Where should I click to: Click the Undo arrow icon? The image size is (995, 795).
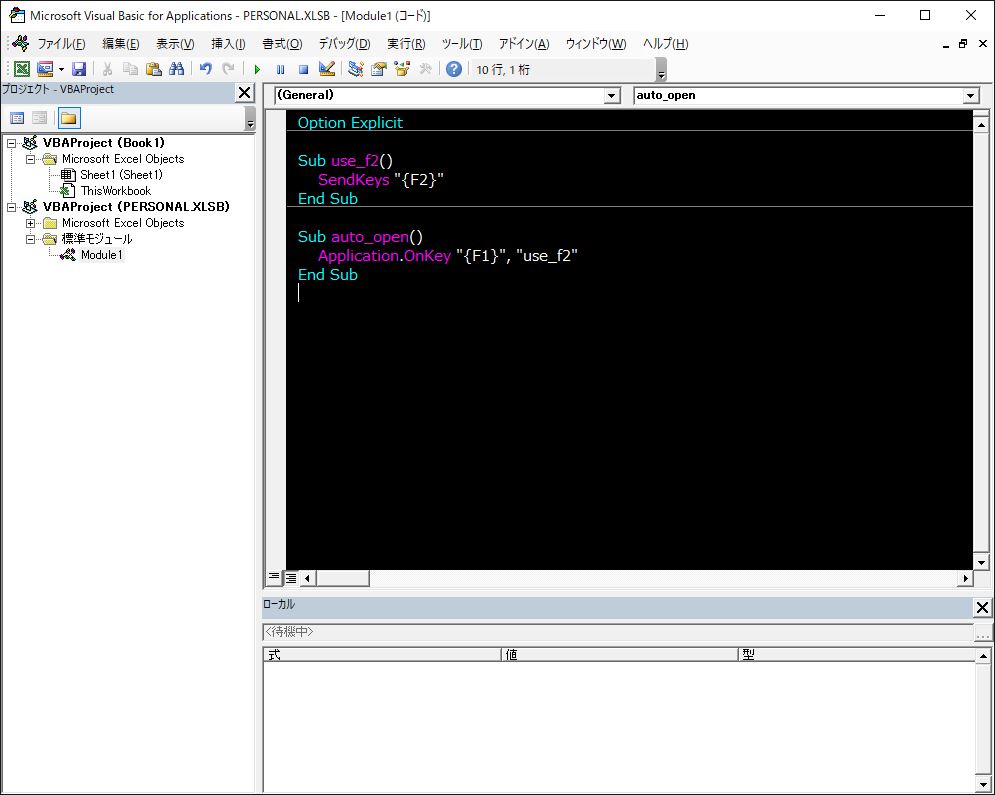(x=205, y=69)
